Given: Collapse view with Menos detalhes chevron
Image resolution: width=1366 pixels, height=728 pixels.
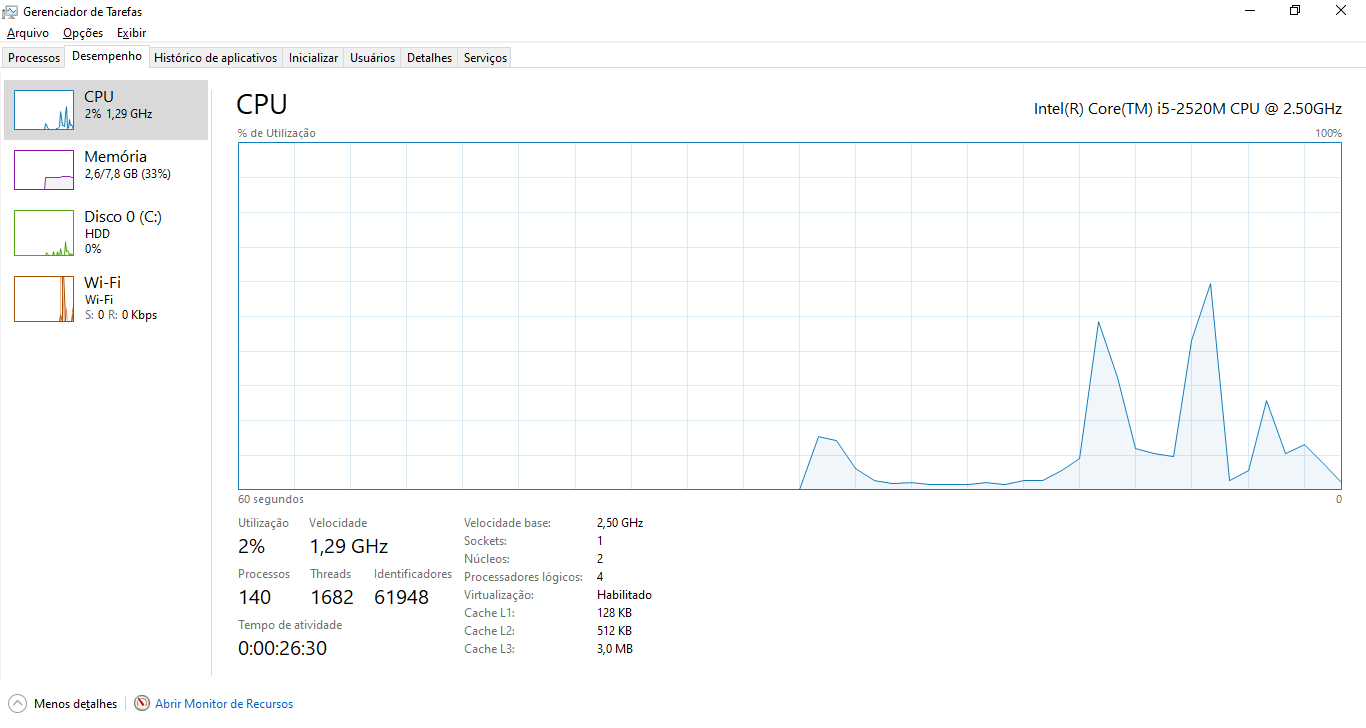Looking at the screenshot, I should [x=17, y=704].
